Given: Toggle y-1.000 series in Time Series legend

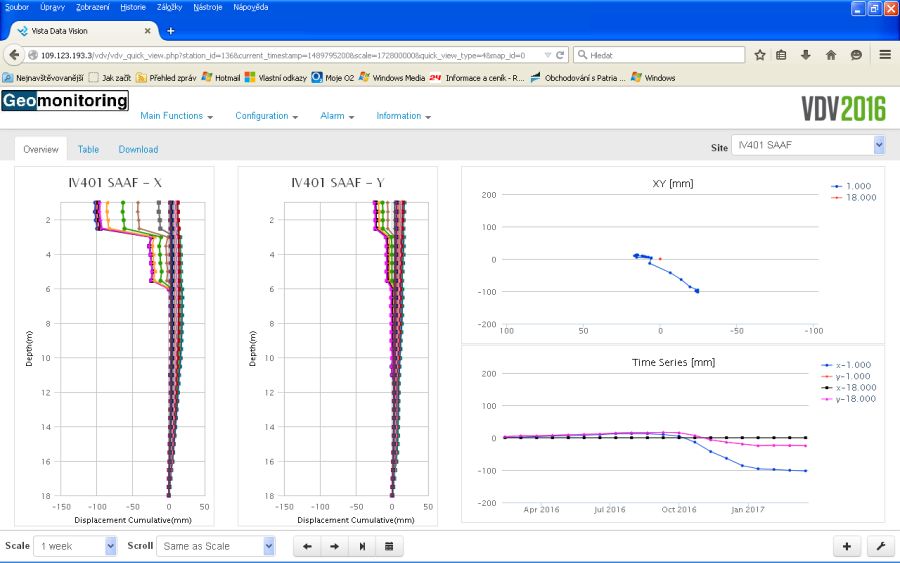Looking at the screenshot, I should click(x=847, y=376).
